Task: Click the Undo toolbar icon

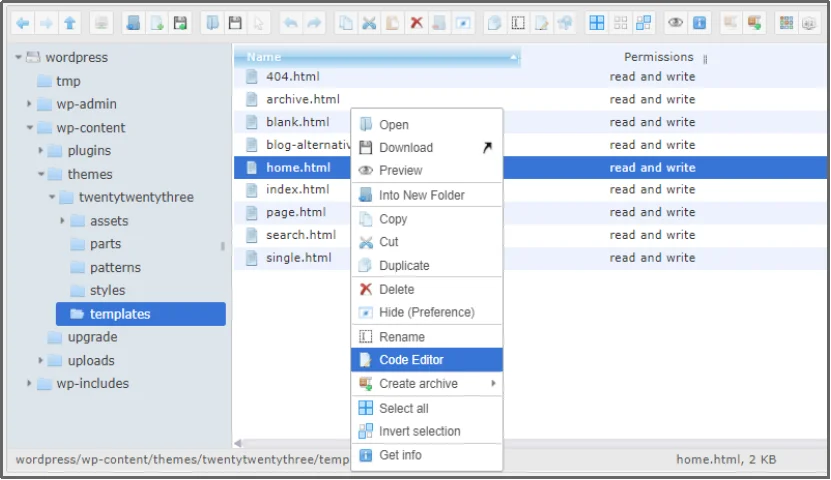Action: tap(290, 23)
